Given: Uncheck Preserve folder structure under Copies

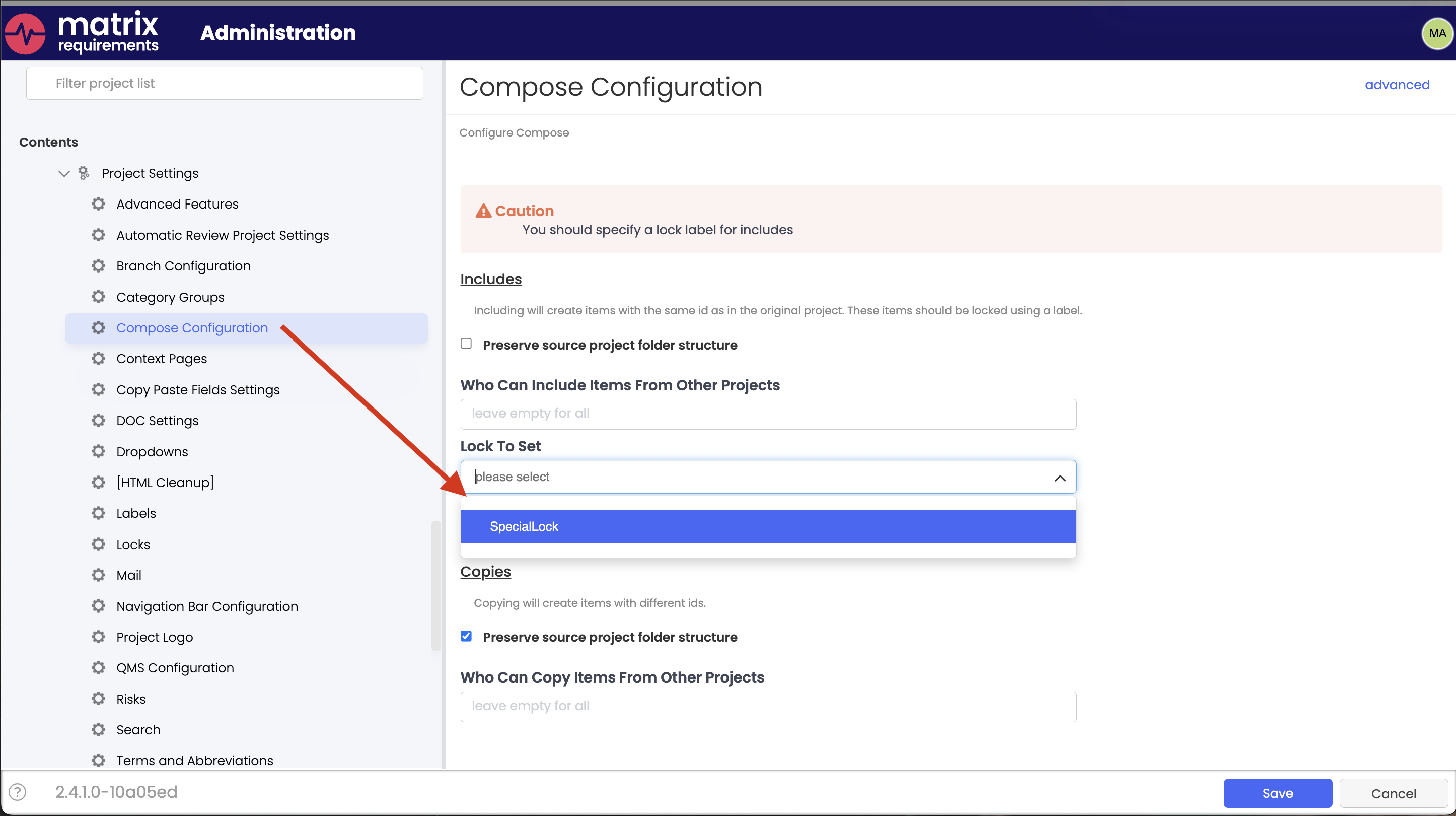Looking at the screenshot, I should pos(466,636).
